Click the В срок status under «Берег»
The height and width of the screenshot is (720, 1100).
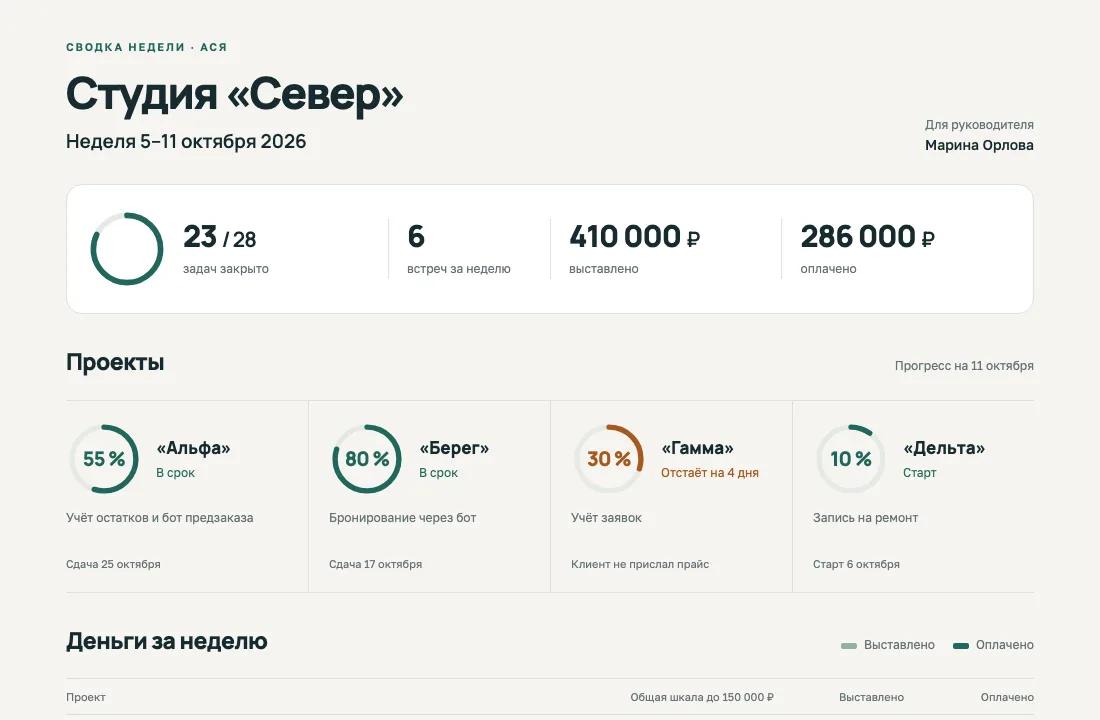pos(438,473)
